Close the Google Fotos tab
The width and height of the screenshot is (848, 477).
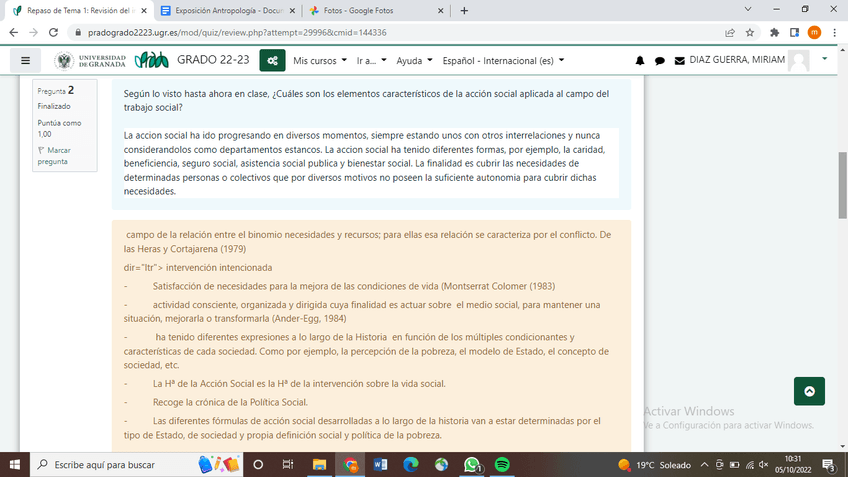[440, 10]
